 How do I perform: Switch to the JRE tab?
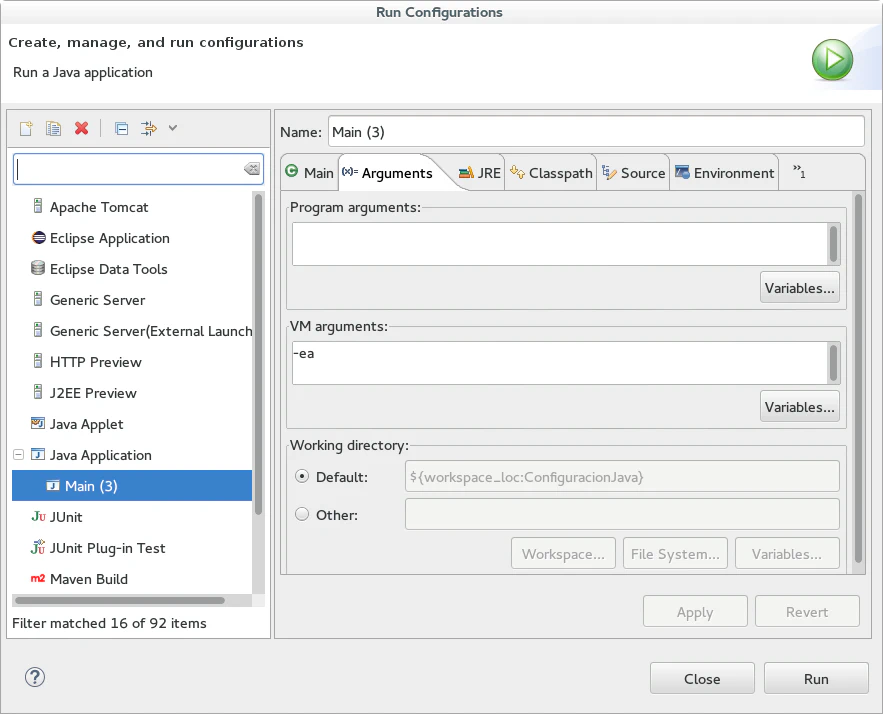479,173
